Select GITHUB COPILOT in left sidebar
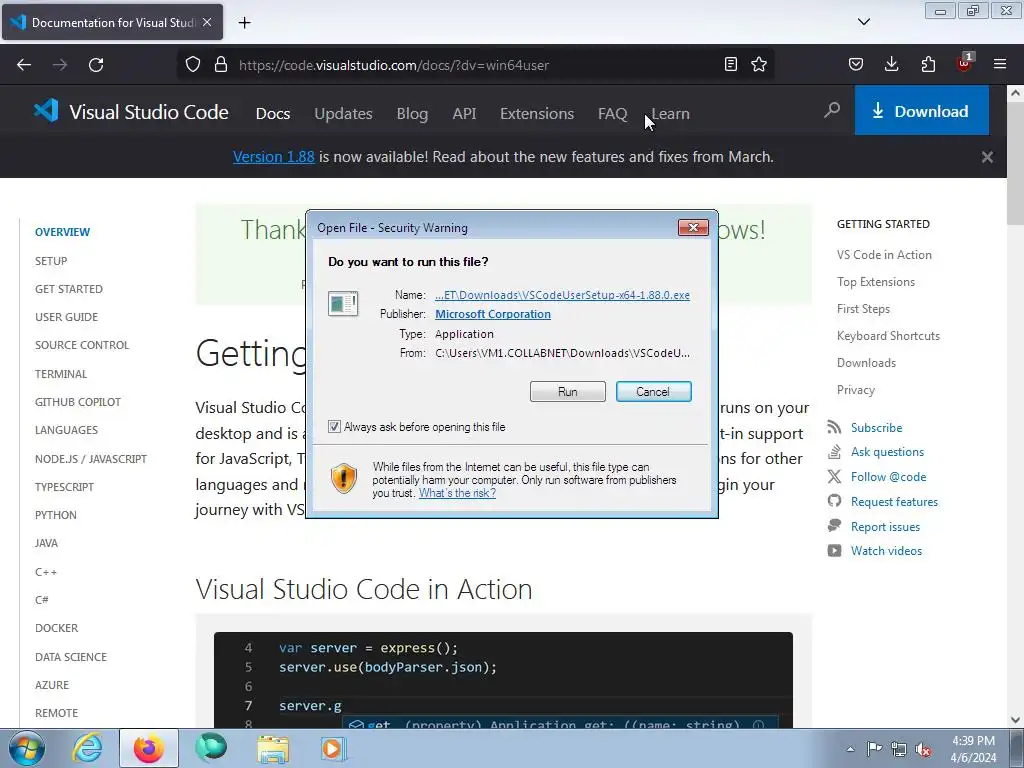This screenshot has height=768, width=1024. click(78, 402)
